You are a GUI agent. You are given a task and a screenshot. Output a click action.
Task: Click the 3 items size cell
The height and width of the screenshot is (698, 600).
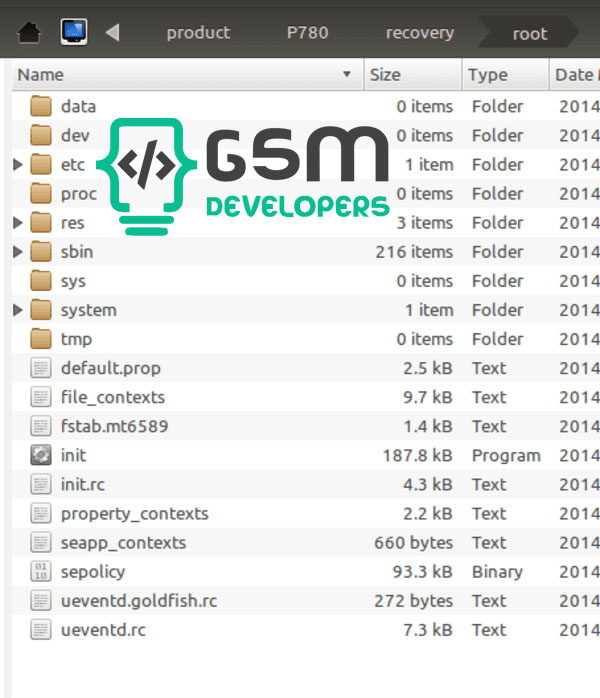(x=425, y=223)
